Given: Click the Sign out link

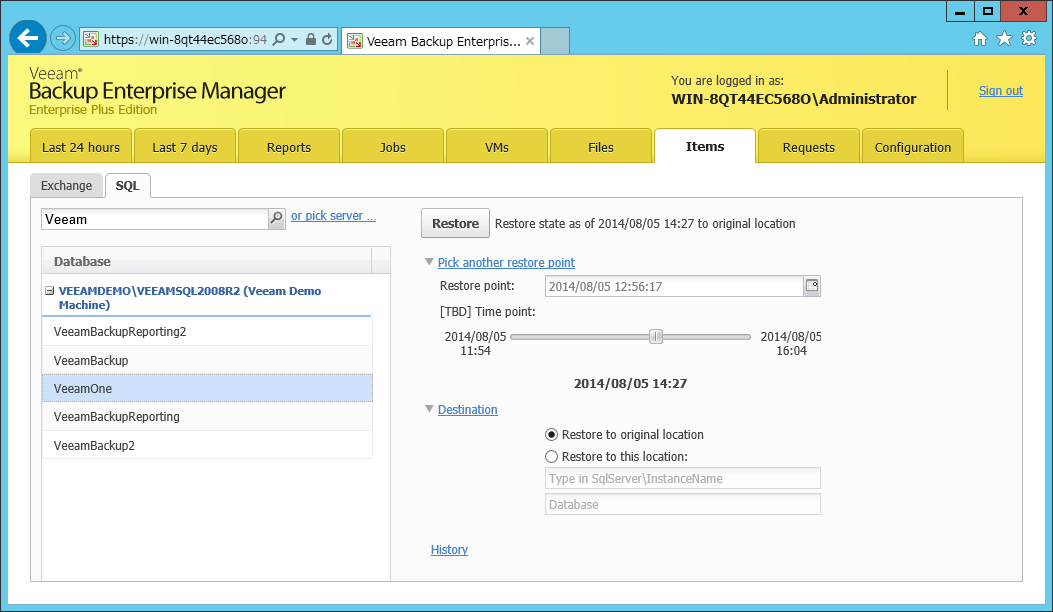Looking at the screenshot, I should pos(1001,91).
